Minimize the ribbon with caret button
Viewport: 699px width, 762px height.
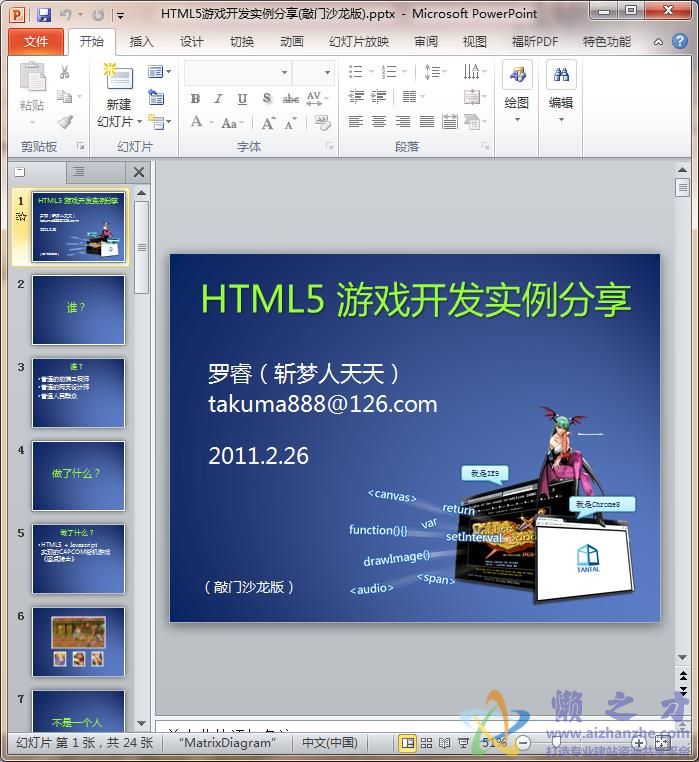click(658, 42)
